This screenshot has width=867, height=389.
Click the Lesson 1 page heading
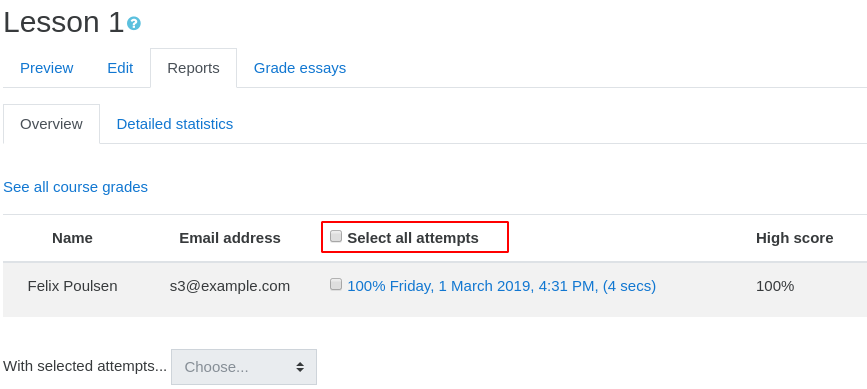[64, 23]
